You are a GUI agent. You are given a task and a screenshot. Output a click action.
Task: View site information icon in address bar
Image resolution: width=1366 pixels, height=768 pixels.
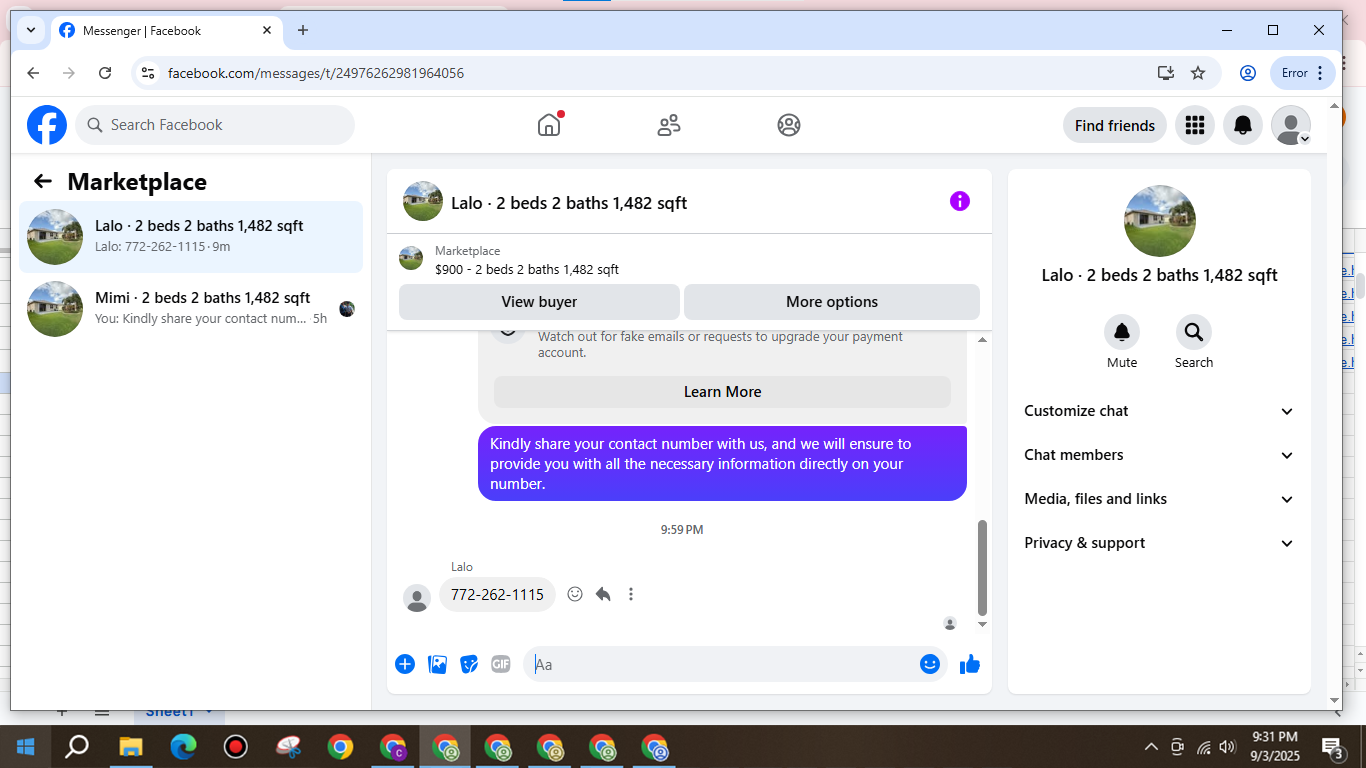[148, 73]
